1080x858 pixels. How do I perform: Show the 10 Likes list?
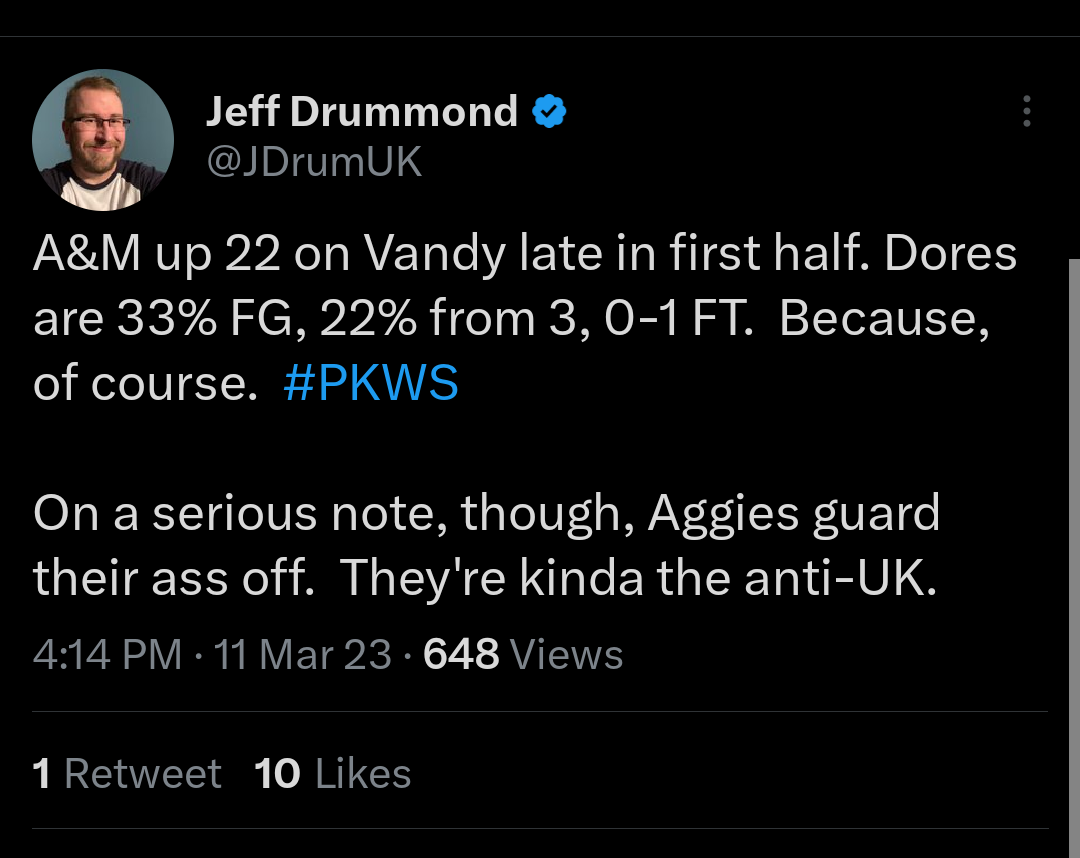332,773
